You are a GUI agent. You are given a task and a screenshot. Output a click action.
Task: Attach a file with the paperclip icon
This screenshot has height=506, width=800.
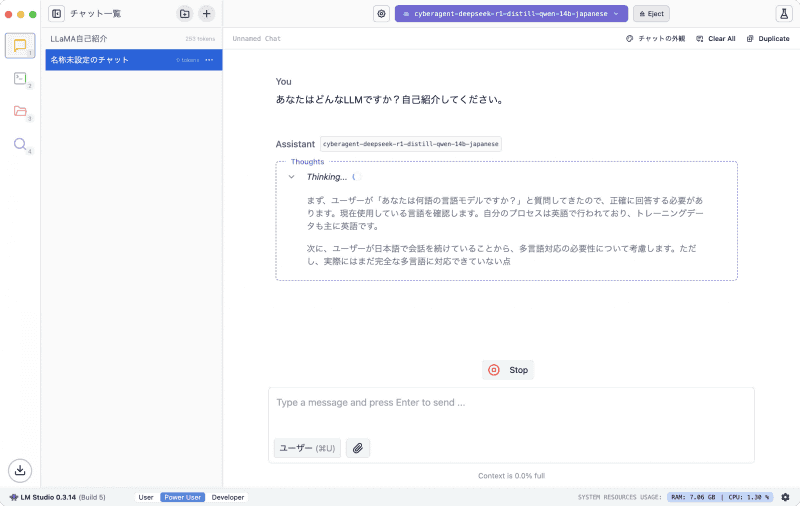(x=358, y=448)
